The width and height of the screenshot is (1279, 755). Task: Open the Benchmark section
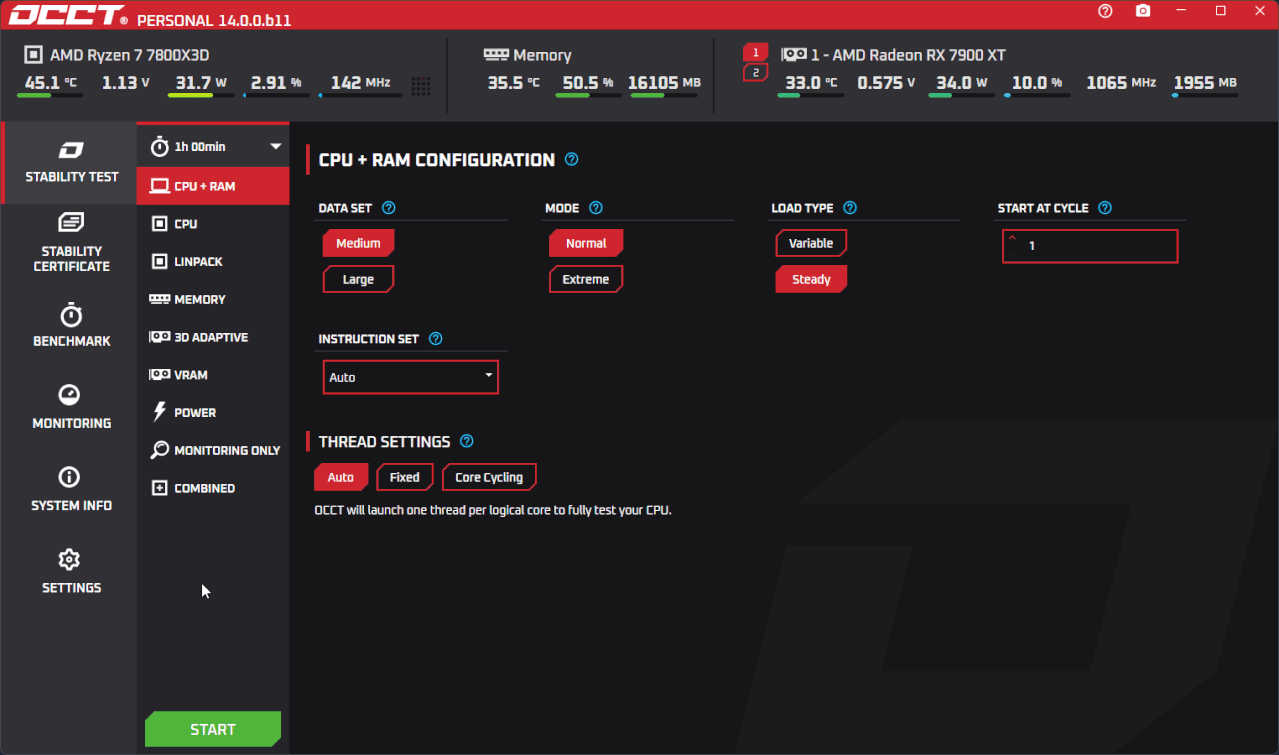tap(71, 325)
